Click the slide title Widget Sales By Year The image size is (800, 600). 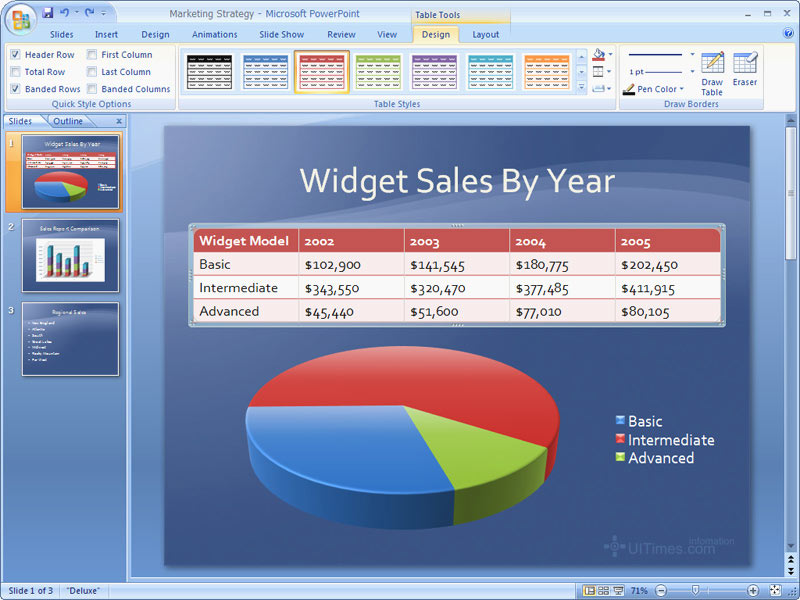pos(457,181)
